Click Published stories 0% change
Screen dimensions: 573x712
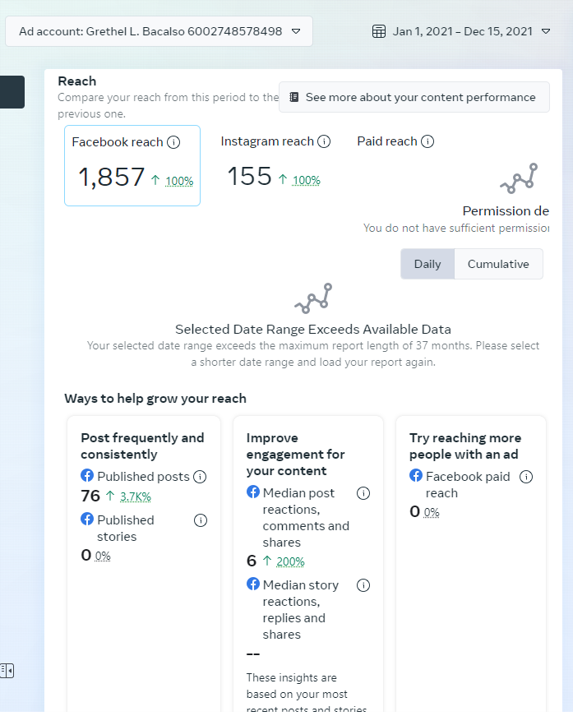pyautogui.click(x=103, y=556)
